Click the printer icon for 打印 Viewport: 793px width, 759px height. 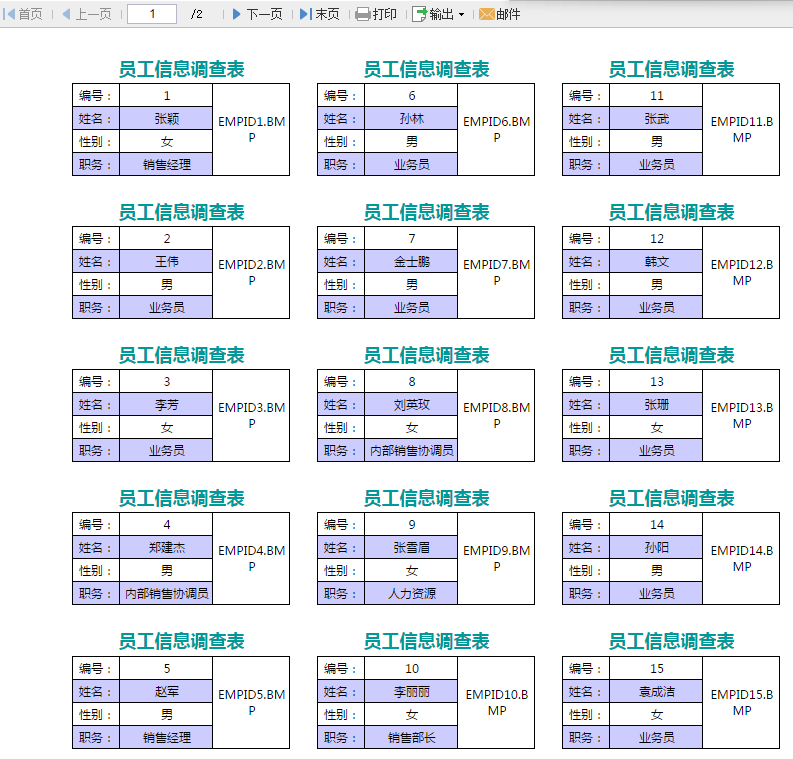click(363, 14)
